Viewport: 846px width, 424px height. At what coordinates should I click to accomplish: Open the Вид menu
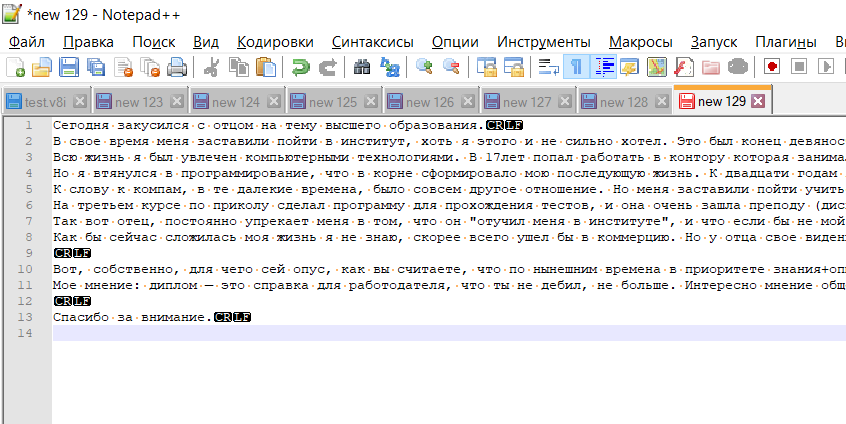pos(206,42)
